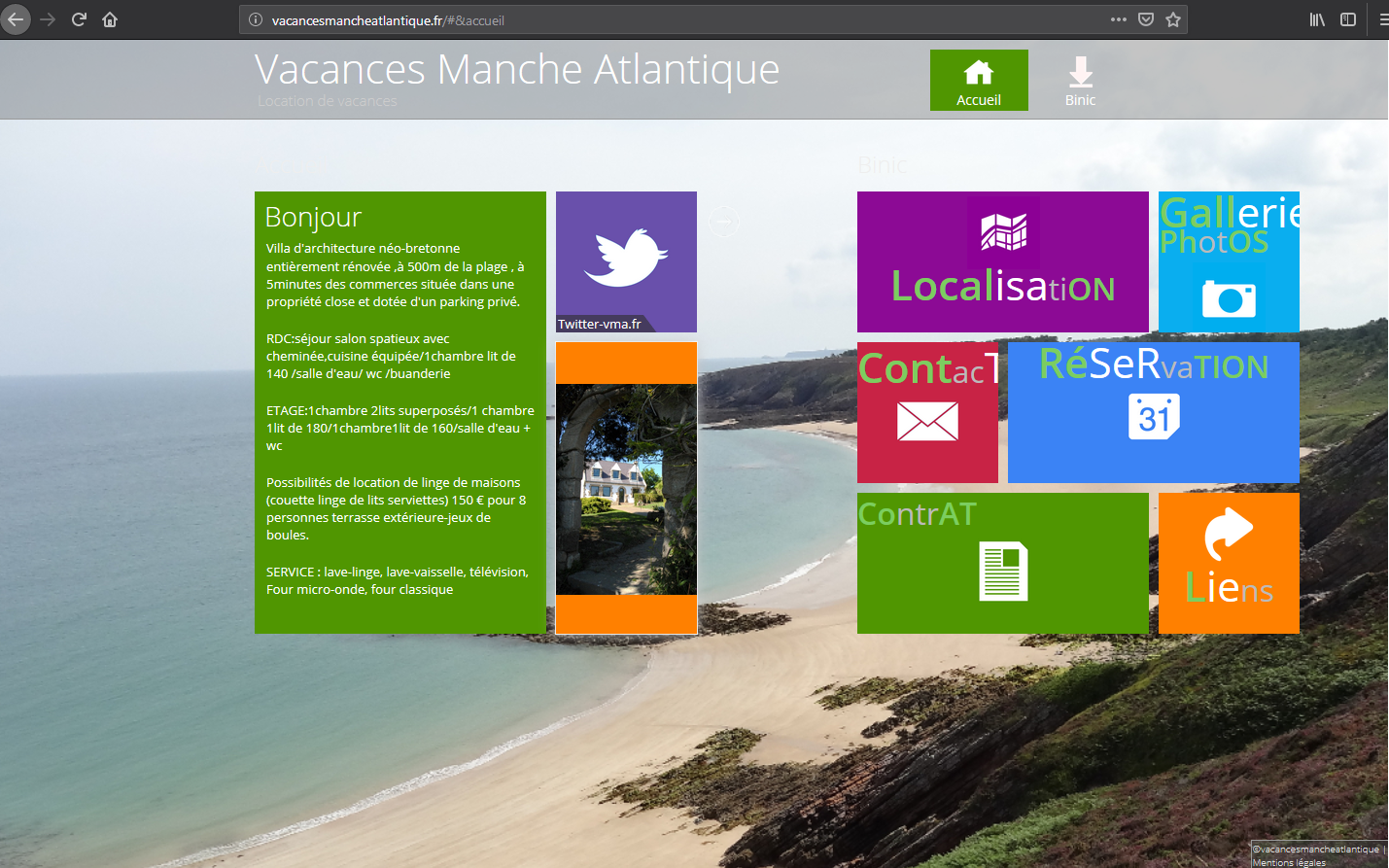This screenshot has height=868, width=1389.
Task: Click the 'RDC:séjour salon spatieux' paragraph
Action: (392, 356)
